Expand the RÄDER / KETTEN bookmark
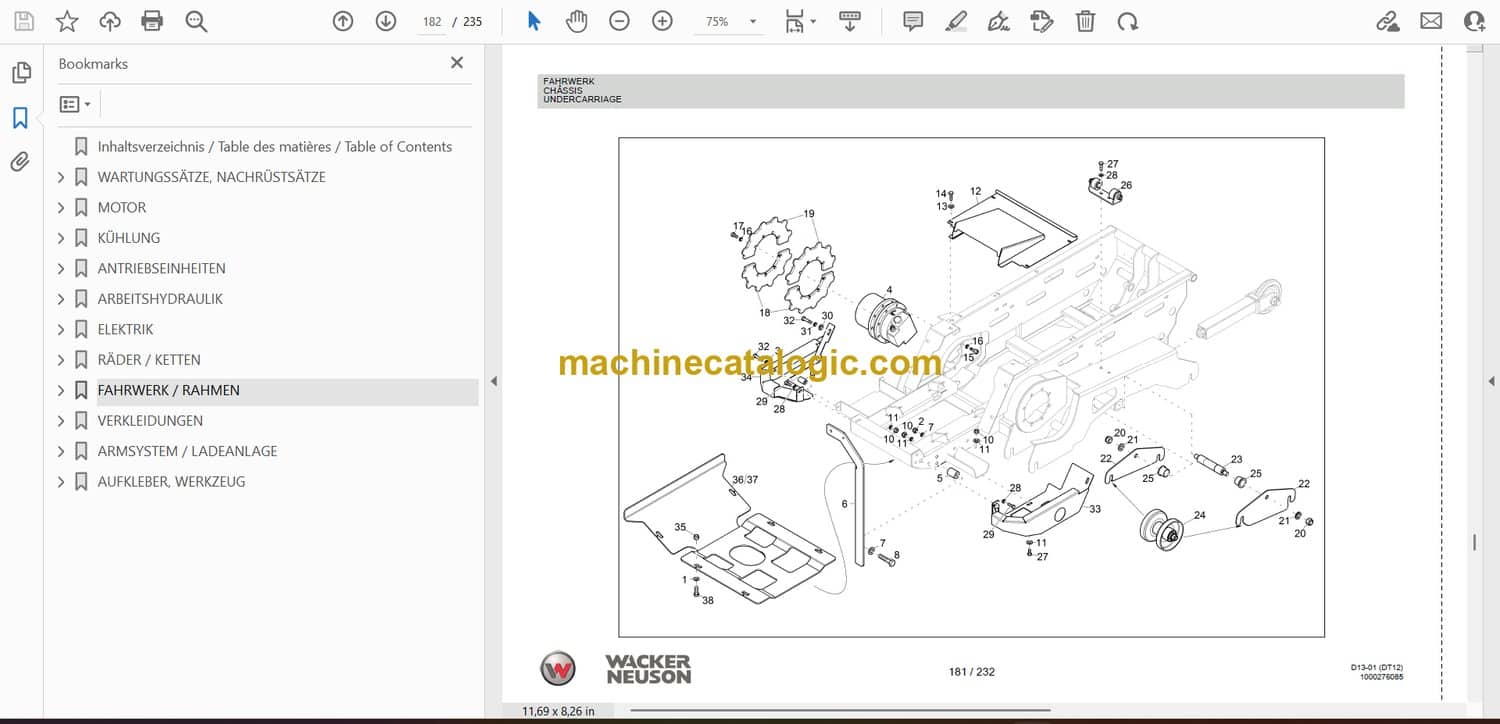This screenshot has height=724, width=1500. click(x=61, y=360)
